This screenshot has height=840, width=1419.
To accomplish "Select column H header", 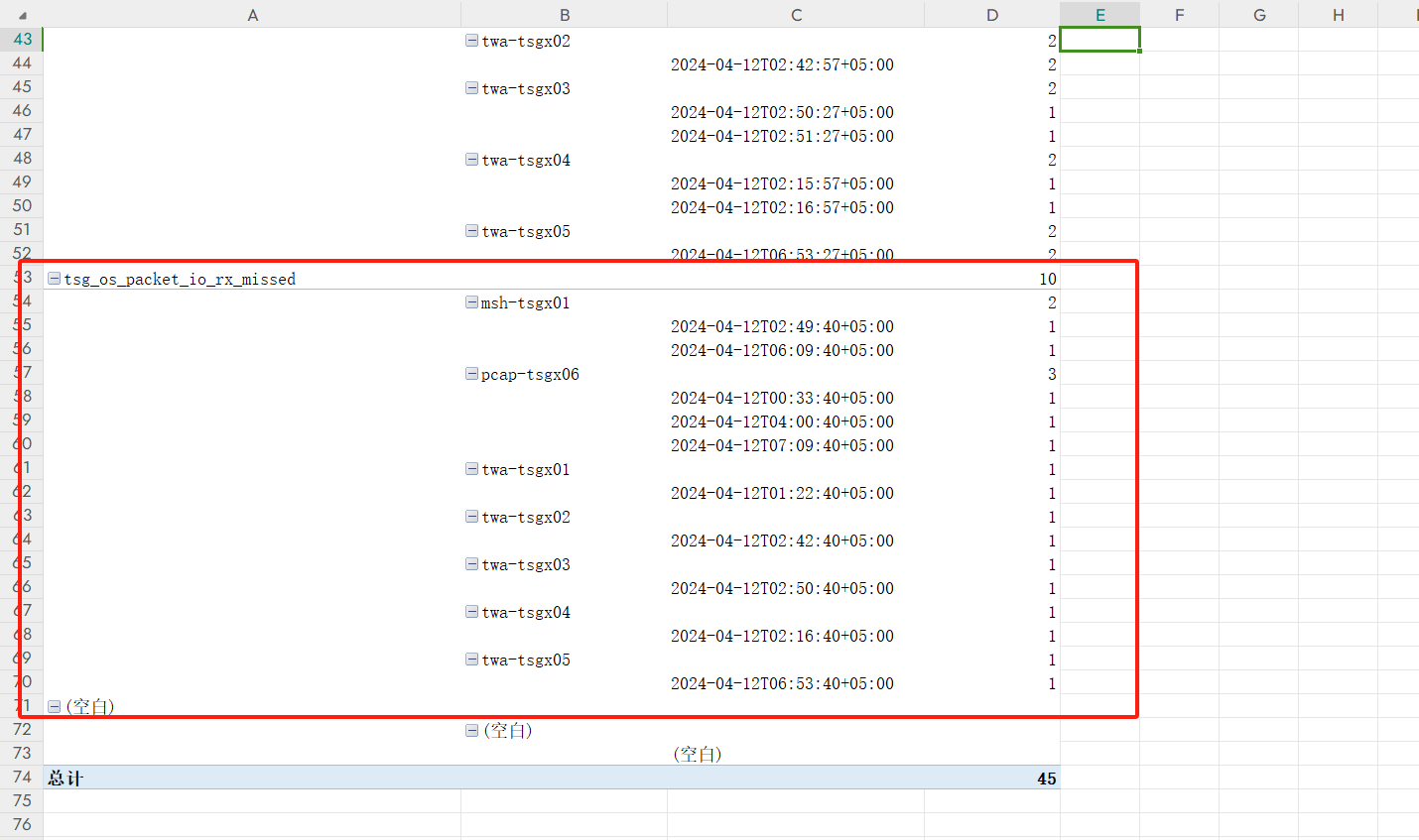I will click(1338, 15).
